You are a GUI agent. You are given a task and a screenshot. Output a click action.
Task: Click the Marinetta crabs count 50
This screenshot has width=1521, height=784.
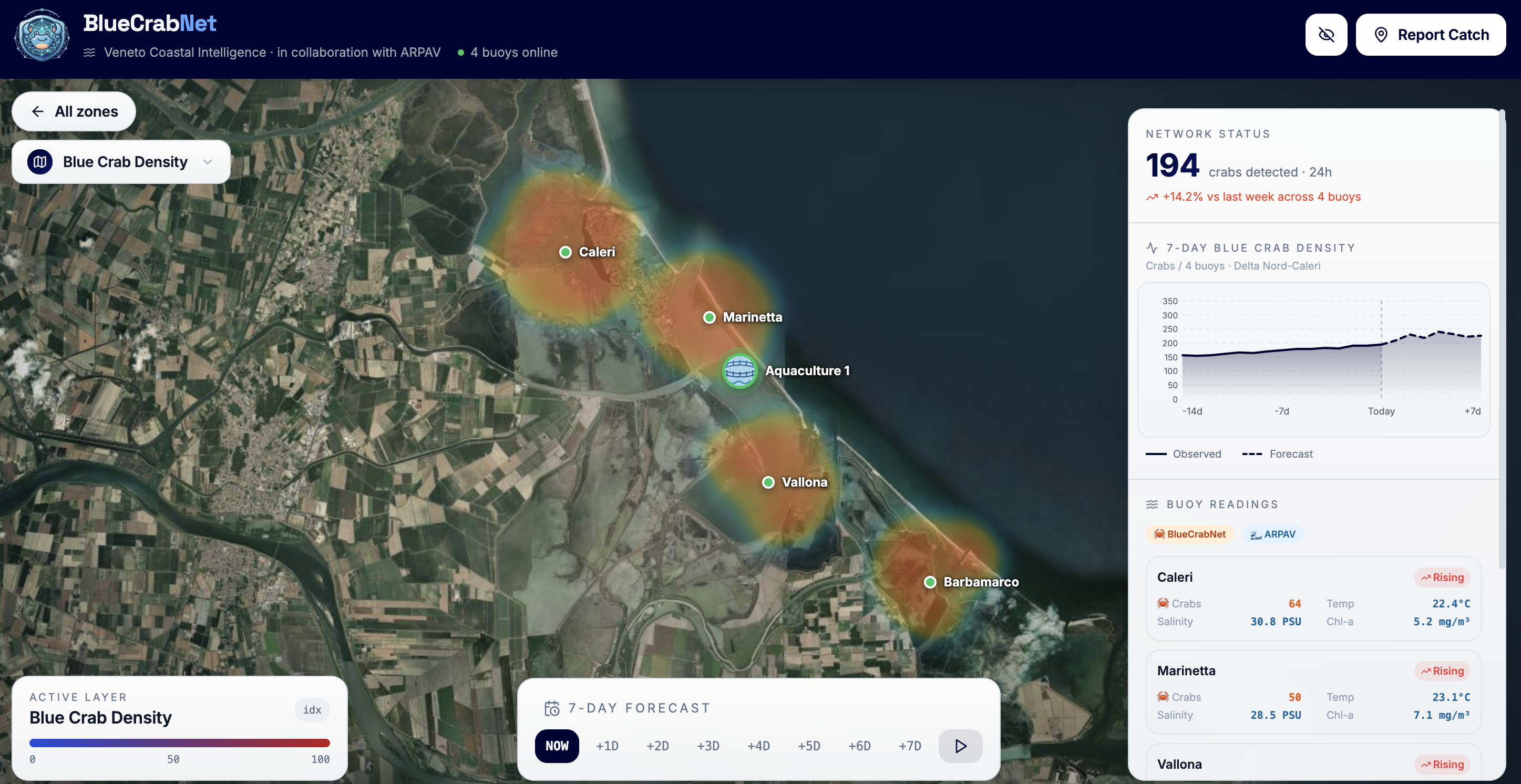[1294, 697]
